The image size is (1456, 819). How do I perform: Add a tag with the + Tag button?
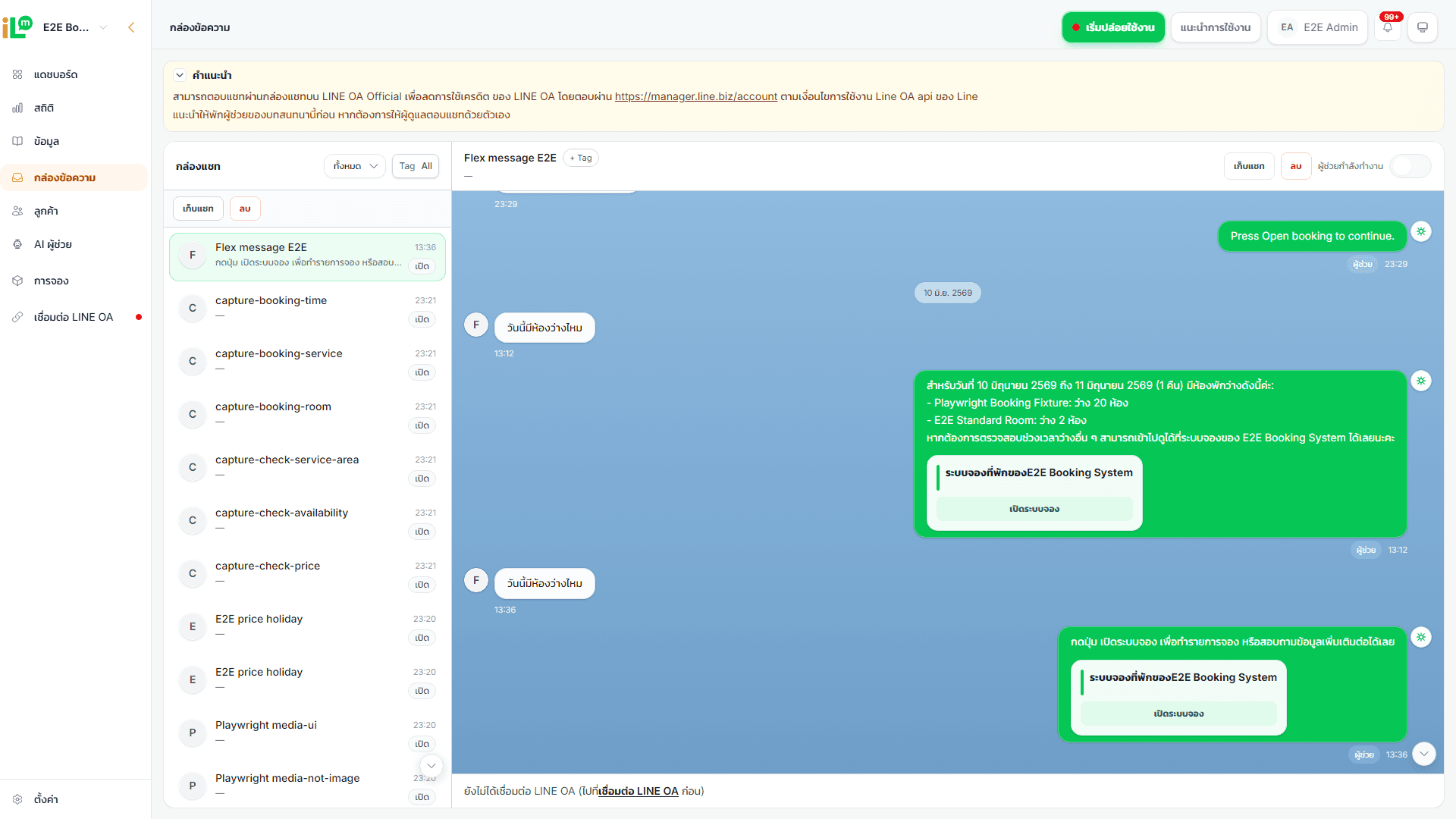pos(581,158)
